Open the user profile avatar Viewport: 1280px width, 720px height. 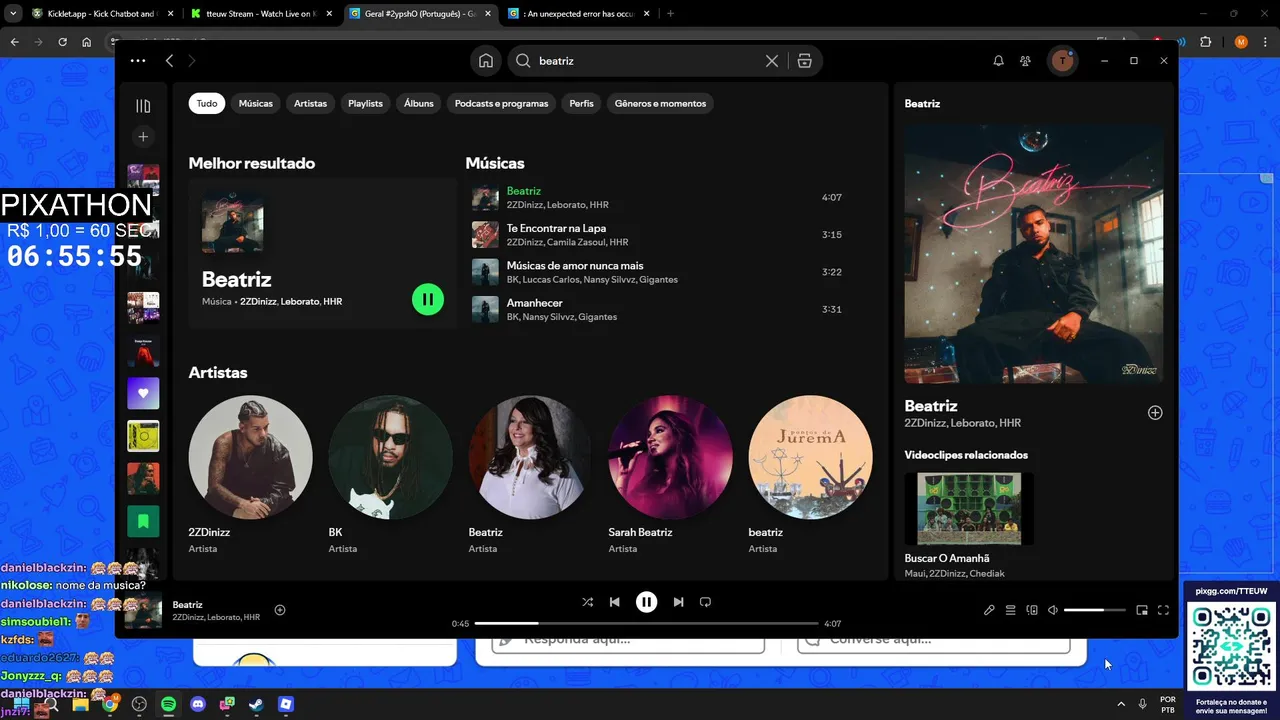(1062, 61)
